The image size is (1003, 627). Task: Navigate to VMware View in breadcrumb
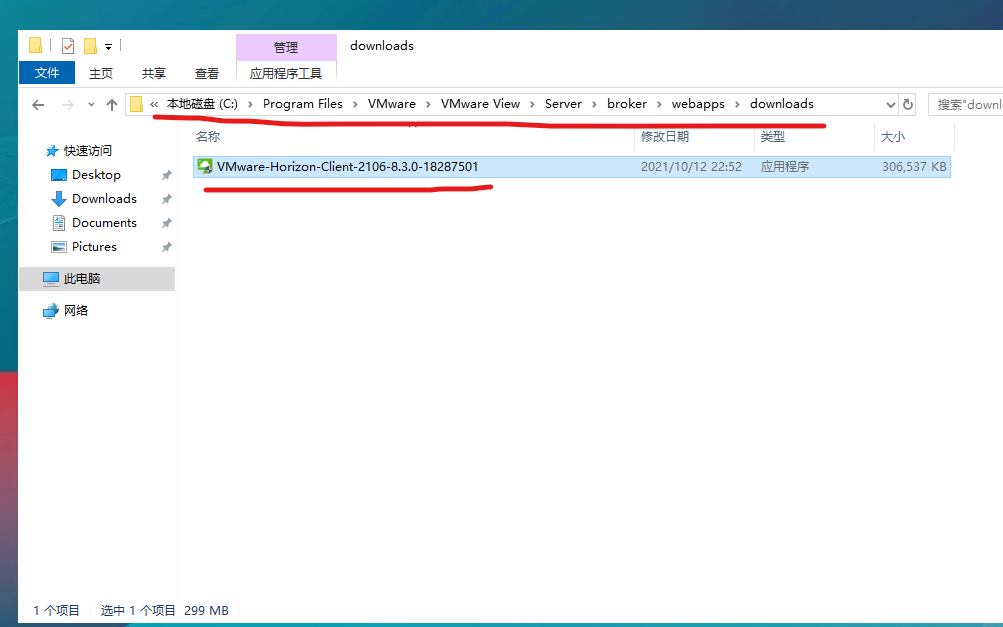click(480, 104)
